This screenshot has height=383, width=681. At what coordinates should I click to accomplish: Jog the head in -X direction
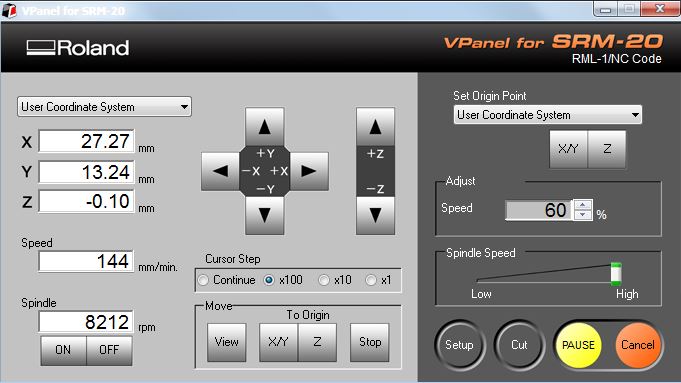(221, 171)
